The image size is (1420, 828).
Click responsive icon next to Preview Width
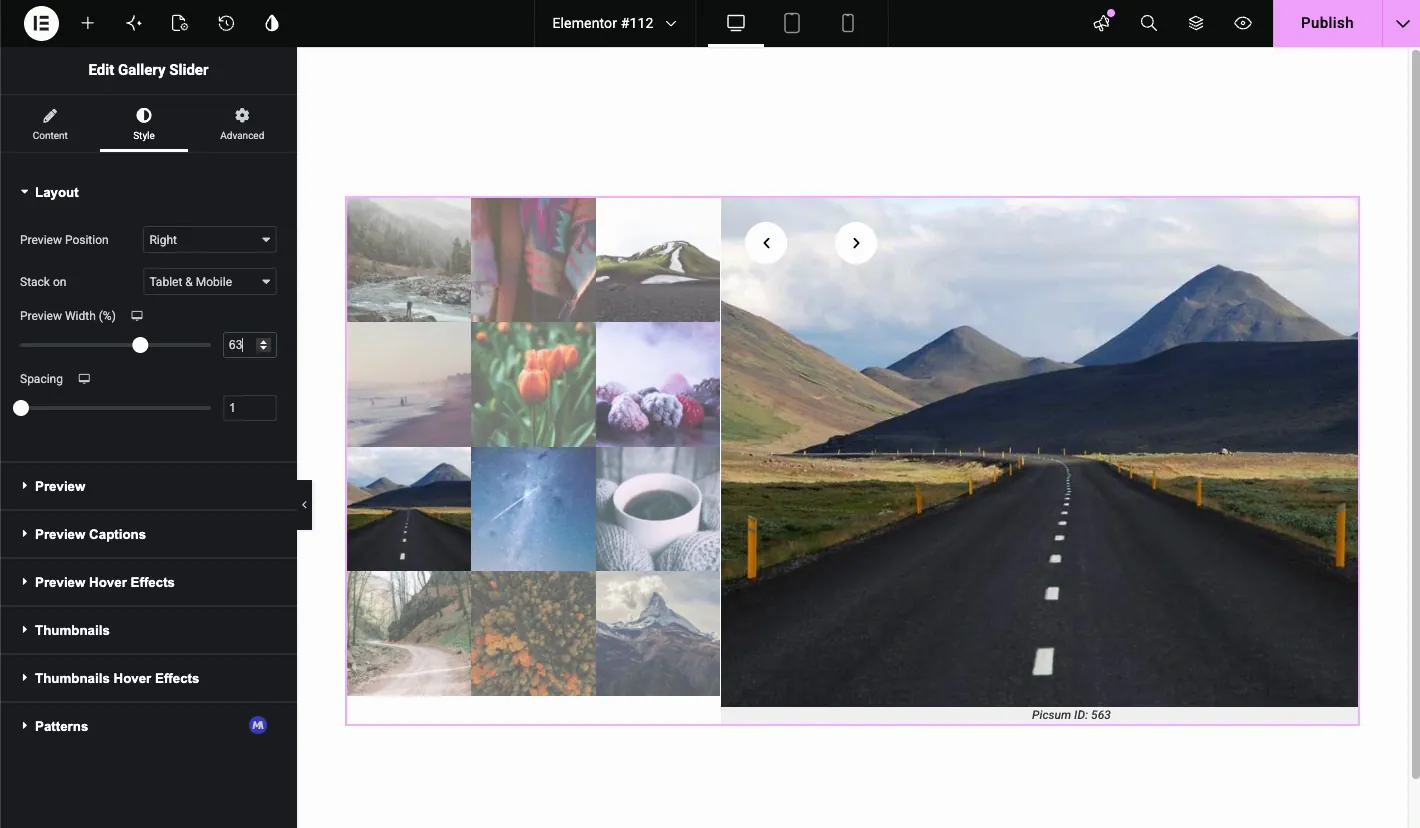(138, 316)
